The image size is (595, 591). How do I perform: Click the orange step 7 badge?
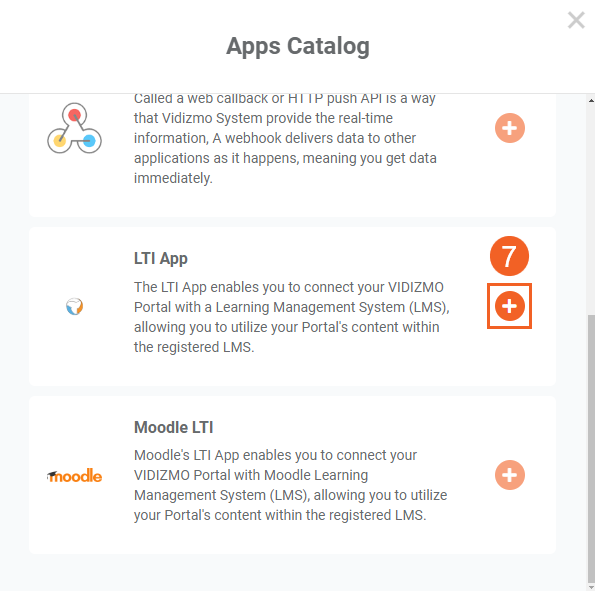pos(509,256)
